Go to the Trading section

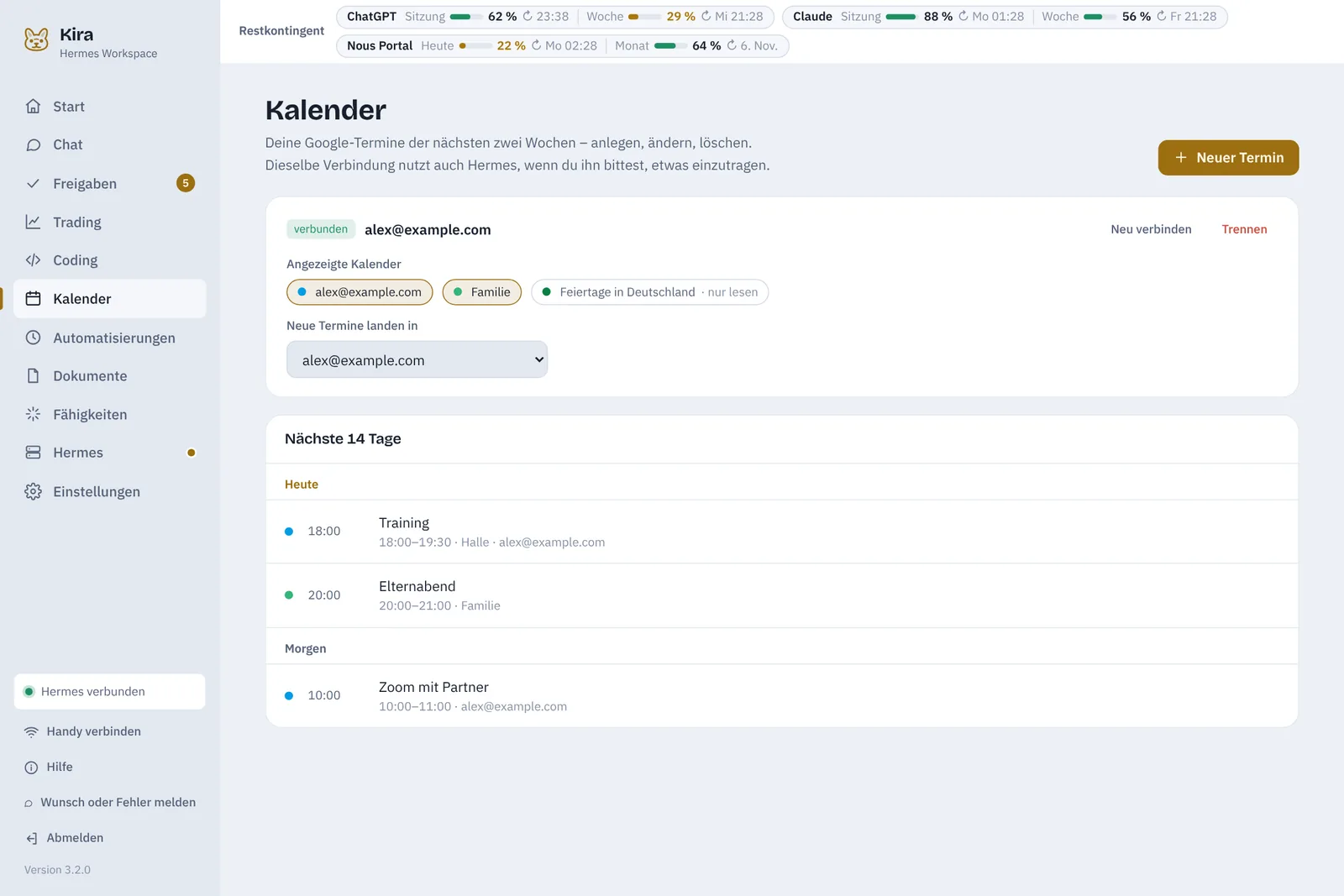109,223
